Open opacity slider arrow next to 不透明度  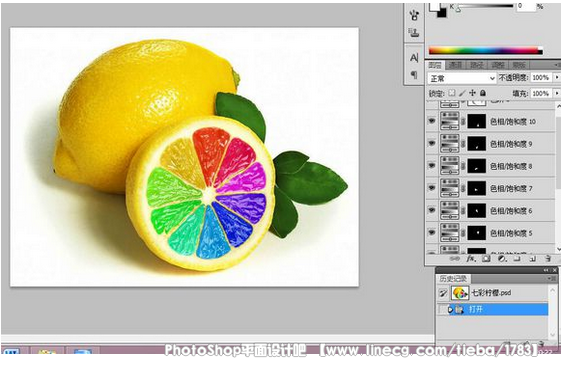557,77
